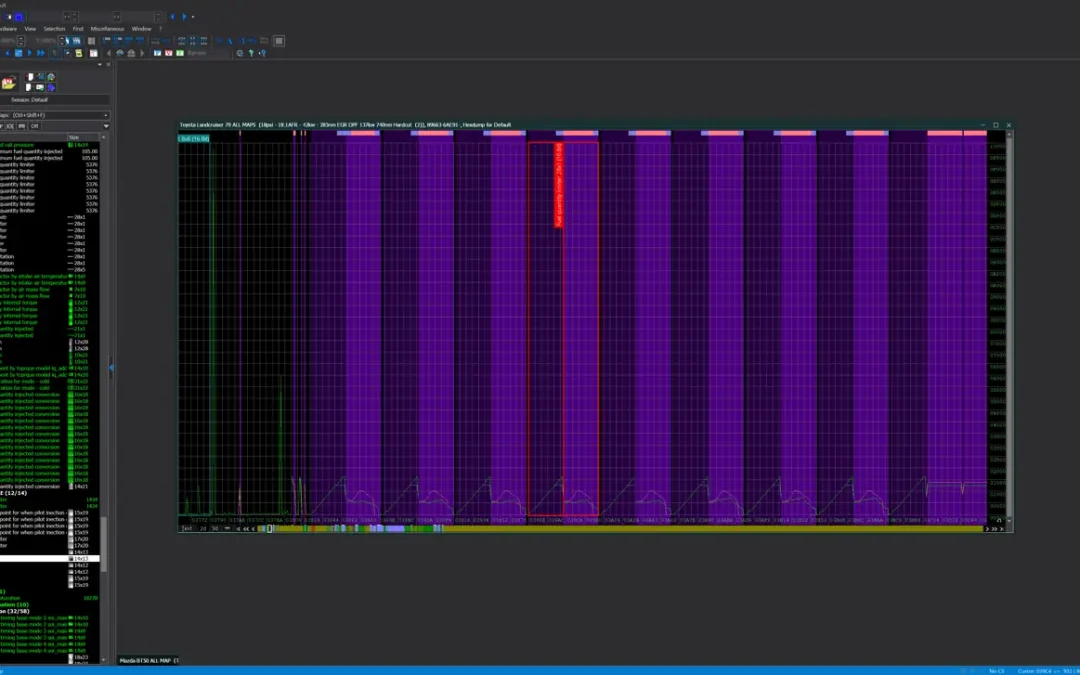Image resolution: width=1080 pixels, height=675 pixels.
Task: Click the colored overview bar under the hexdump
Action: click(620, 529)
